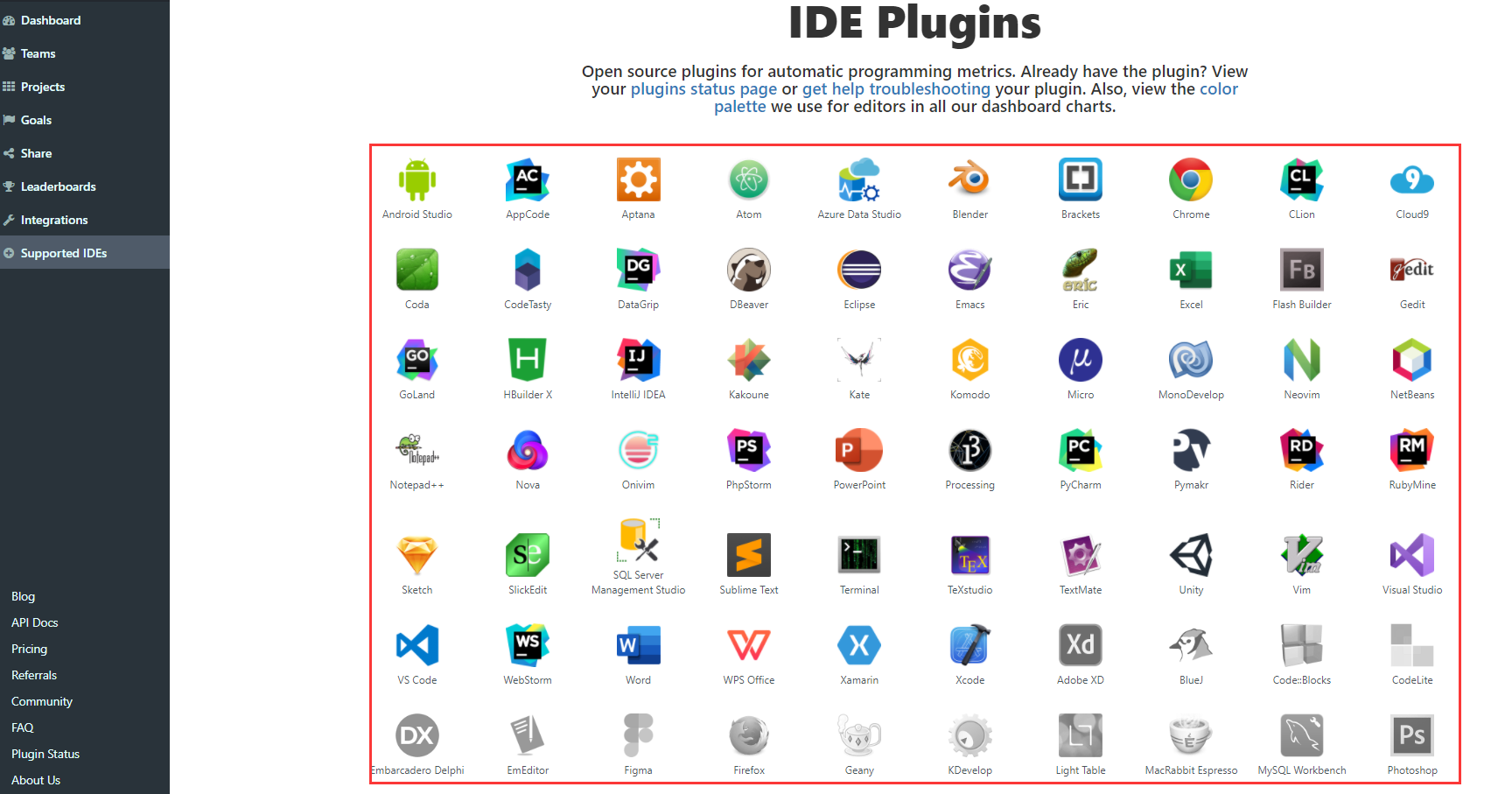Open the RubyMine plugin icon

point(1412,450)
